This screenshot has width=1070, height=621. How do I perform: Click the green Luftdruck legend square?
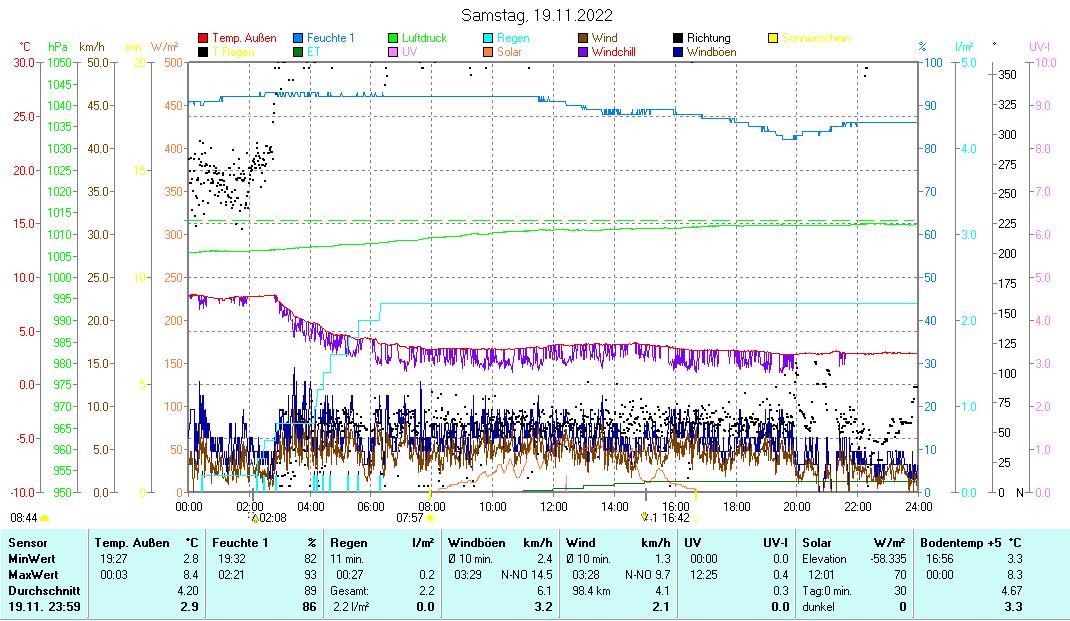tap(394, 38)
